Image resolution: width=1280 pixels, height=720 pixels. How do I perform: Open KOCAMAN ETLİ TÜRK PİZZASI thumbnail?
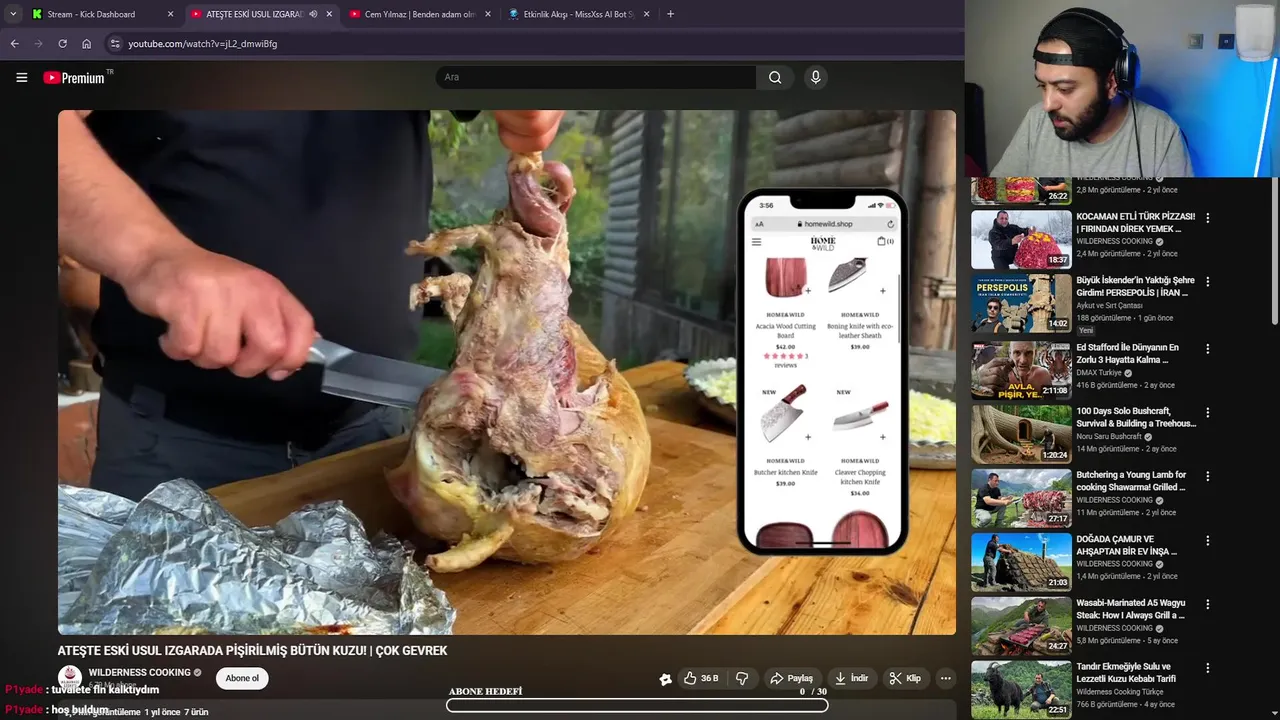point(1021,240)
